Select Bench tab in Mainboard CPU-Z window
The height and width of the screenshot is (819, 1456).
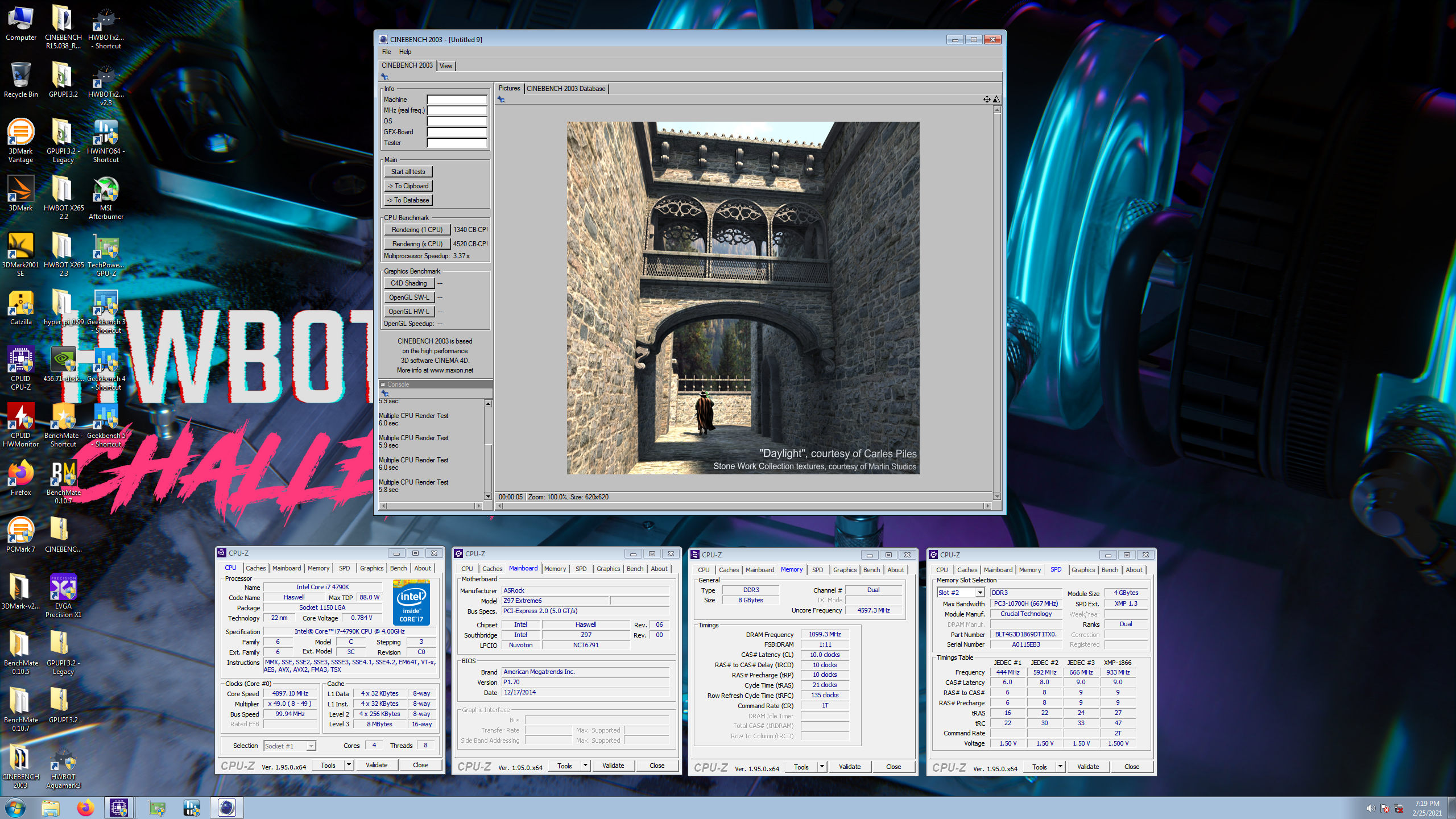click(x=635, y=569)
